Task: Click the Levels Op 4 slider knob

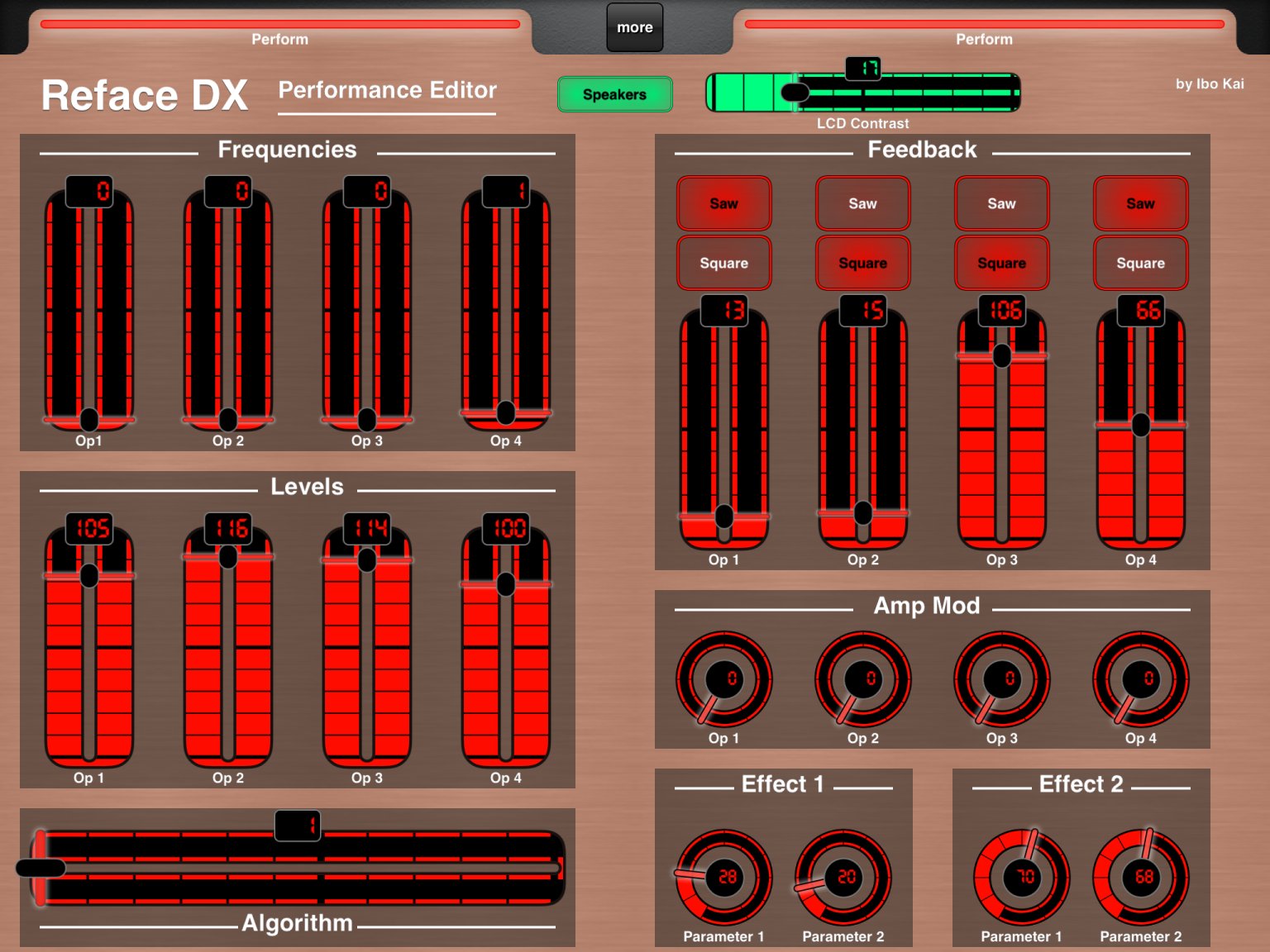Action: click(506, 584)
